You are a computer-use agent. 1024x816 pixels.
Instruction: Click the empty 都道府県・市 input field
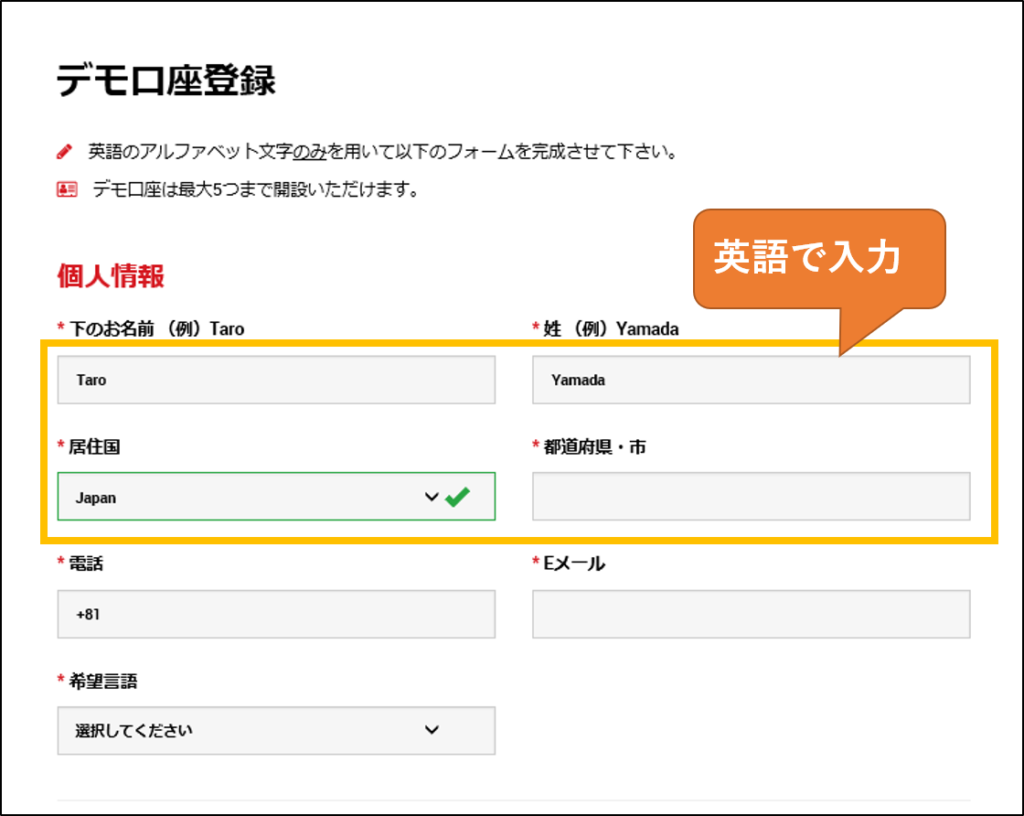pyautogui.click(x=750, y=497)
